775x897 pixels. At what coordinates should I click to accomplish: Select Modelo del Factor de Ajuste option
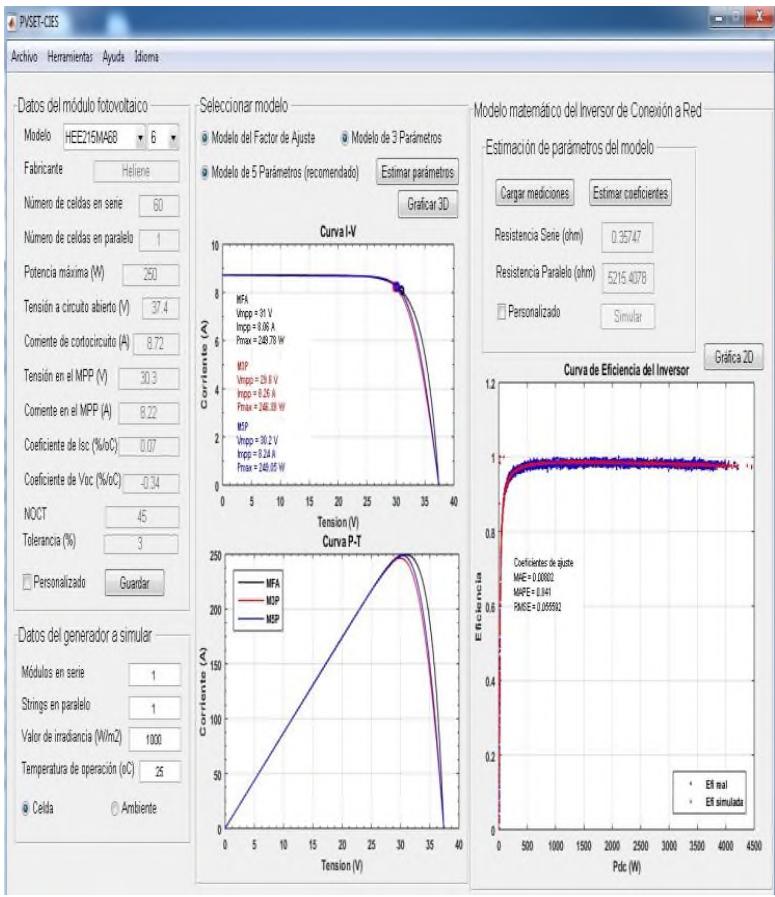[x=206, y=137]
